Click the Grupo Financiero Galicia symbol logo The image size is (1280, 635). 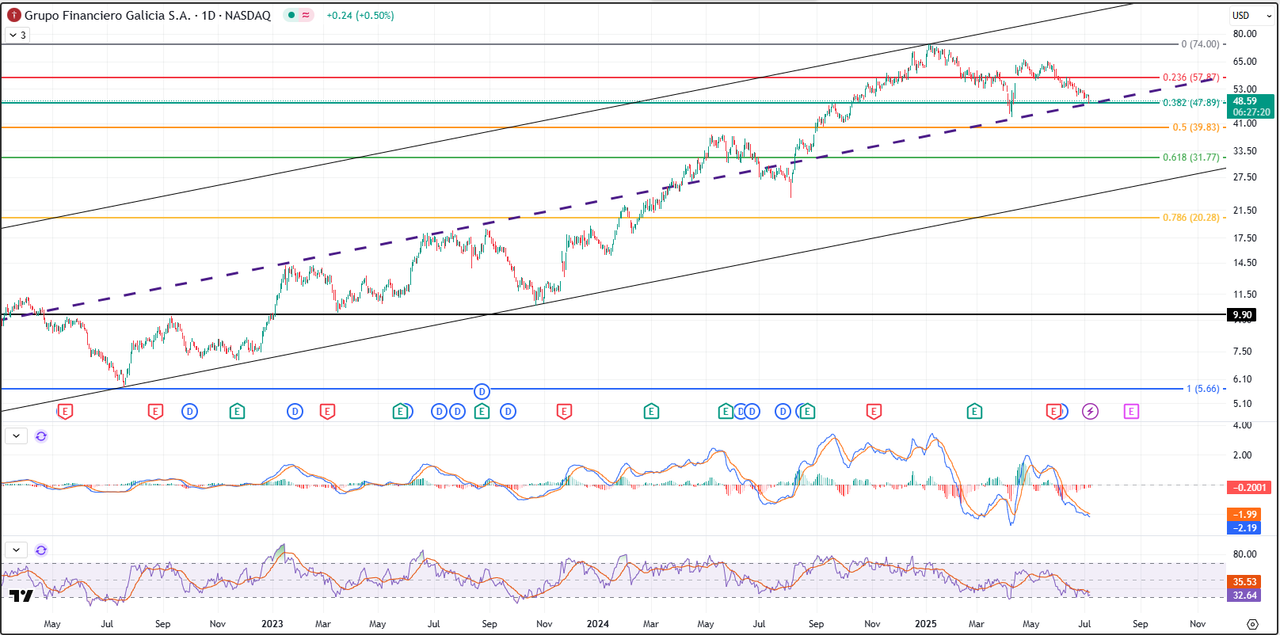click(14, 16)
